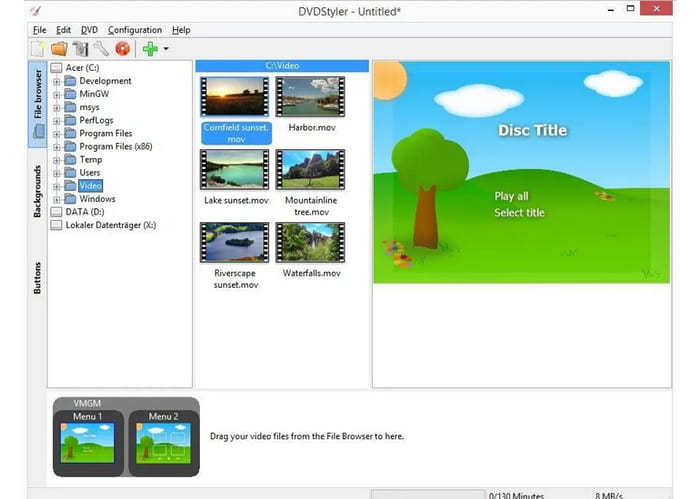The width and height of the screenshot is (700, 499).
Task: Select the Lake sunset.mov thumbnail
Action: pyautogui.click(x=235, y=170)
